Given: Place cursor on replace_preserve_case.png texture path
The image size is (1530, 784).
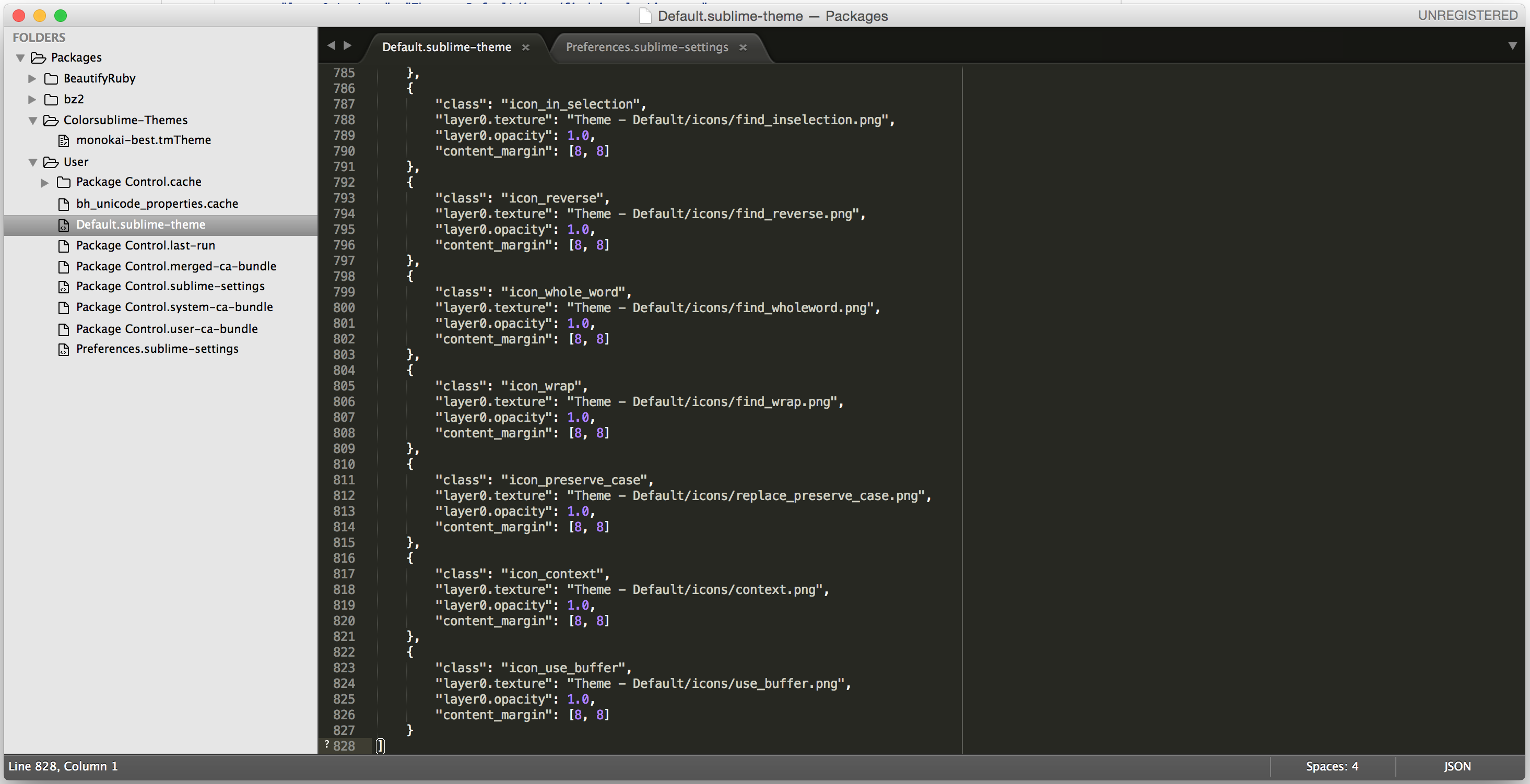Looking at the screenshot, I should (826, 496).
